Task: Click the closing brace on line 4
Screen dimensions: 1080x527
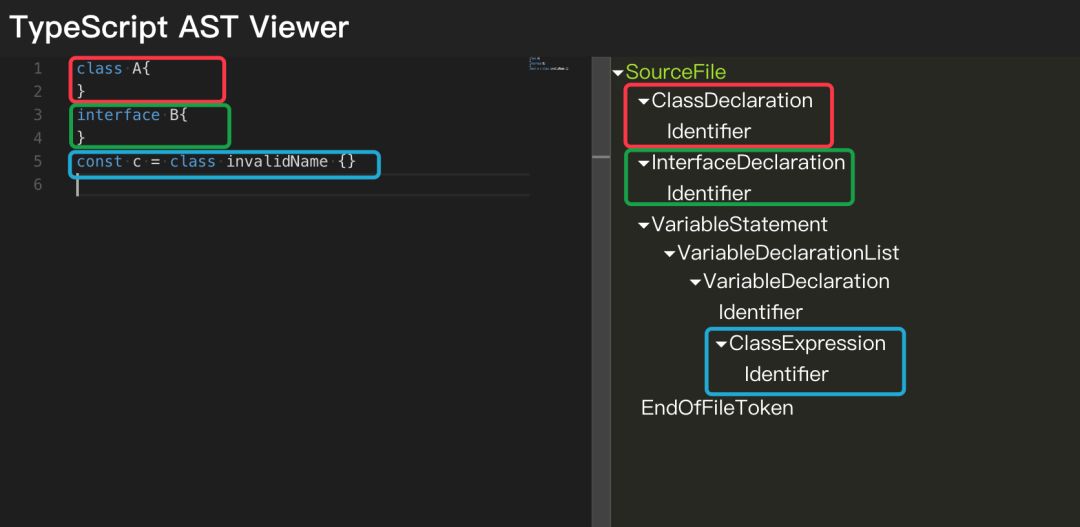Action: (81, 138)
